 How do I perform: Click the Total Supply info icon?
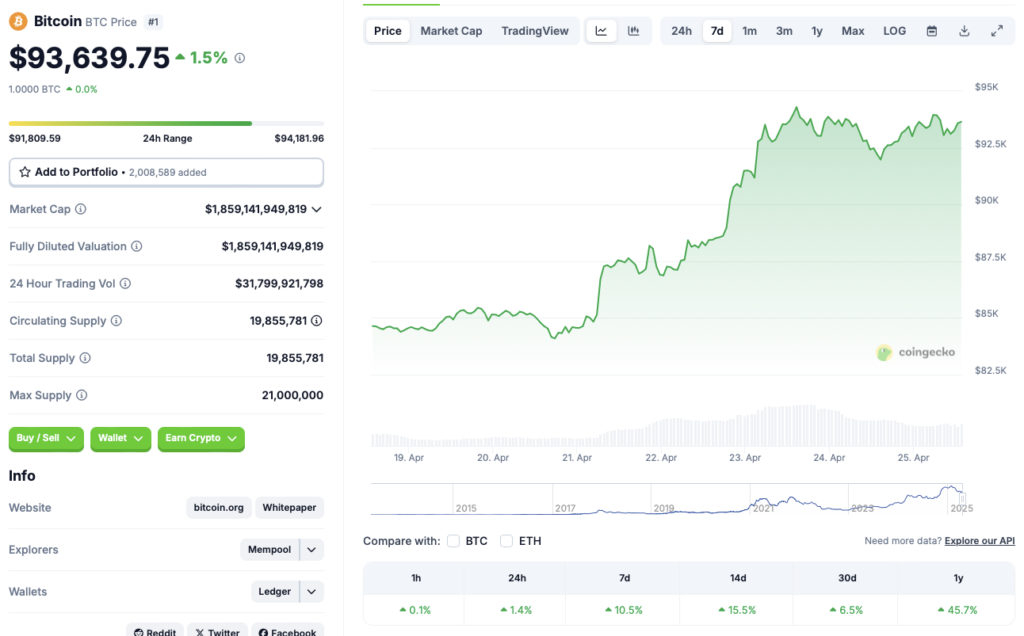85,358
